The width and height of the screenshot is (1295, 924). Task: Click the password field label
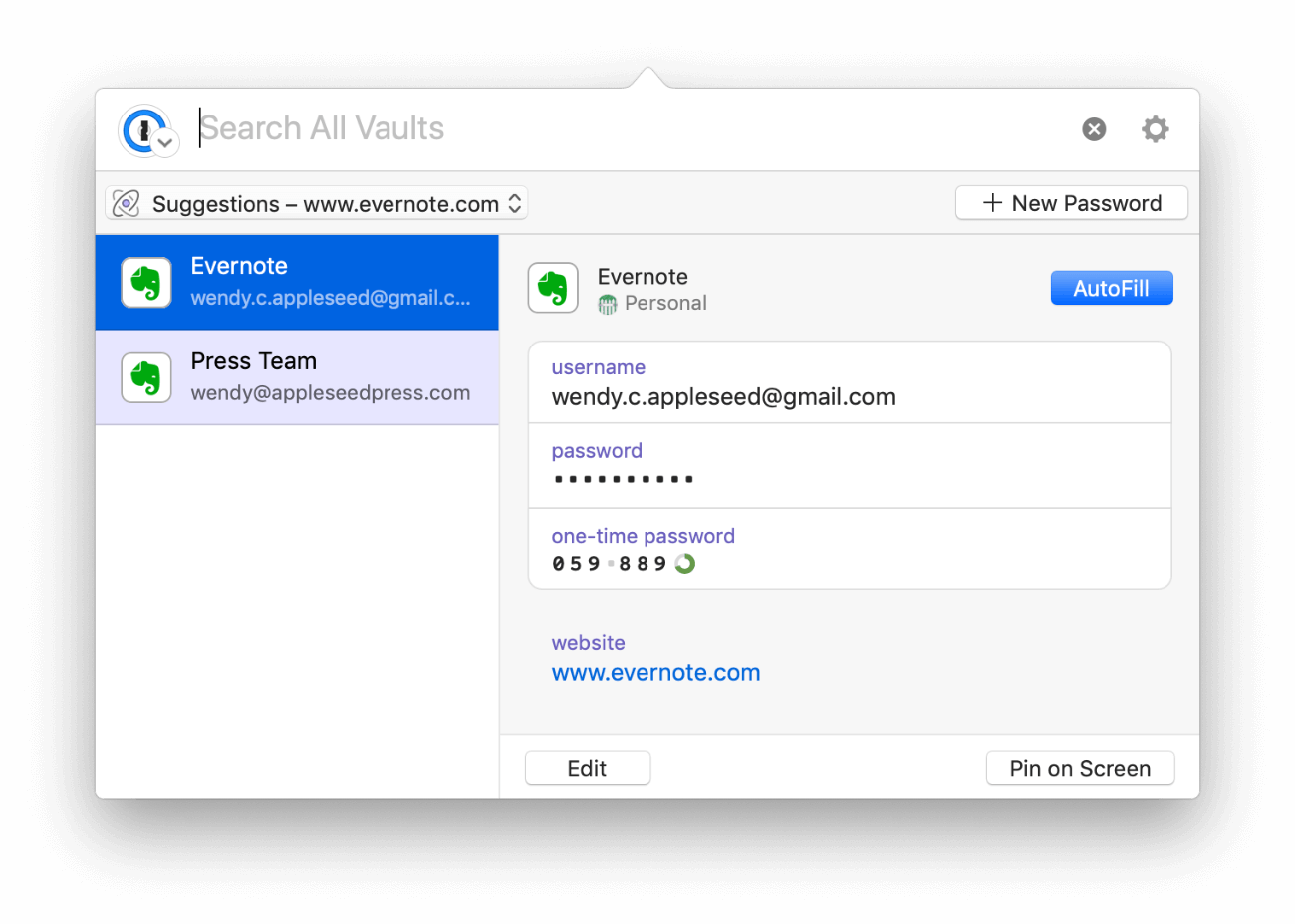click(597, 451)
